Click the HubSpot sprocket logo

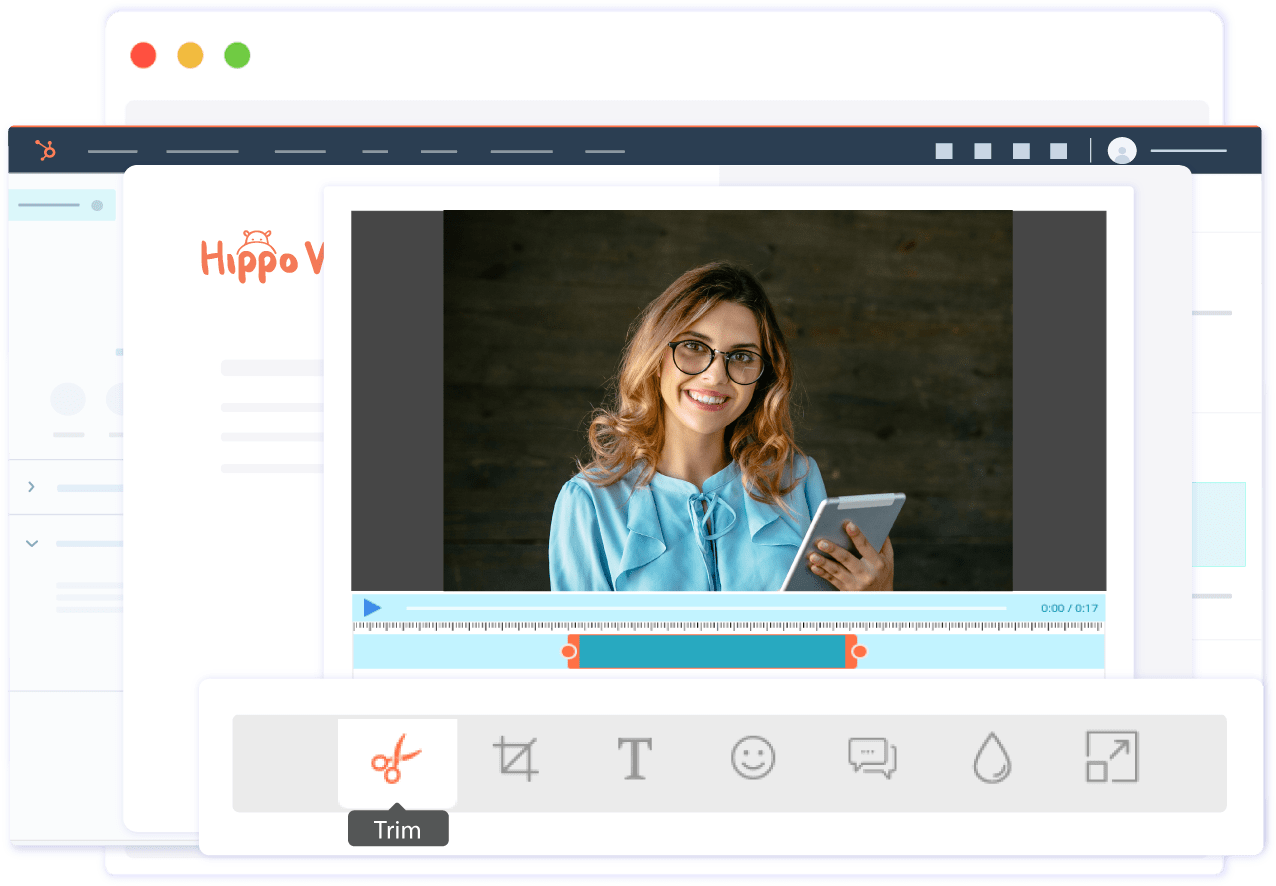click(44, 150)
